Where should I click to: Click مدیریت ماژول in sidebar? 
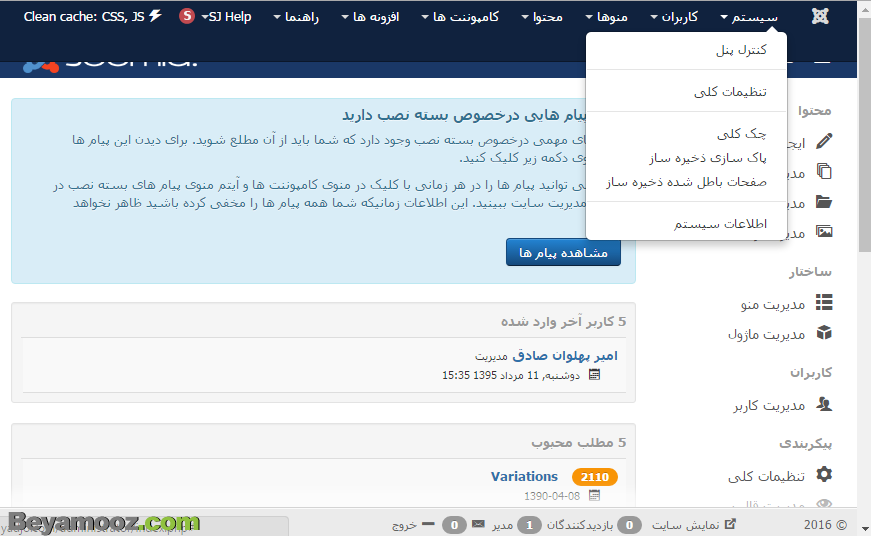[x=767, y=334]
